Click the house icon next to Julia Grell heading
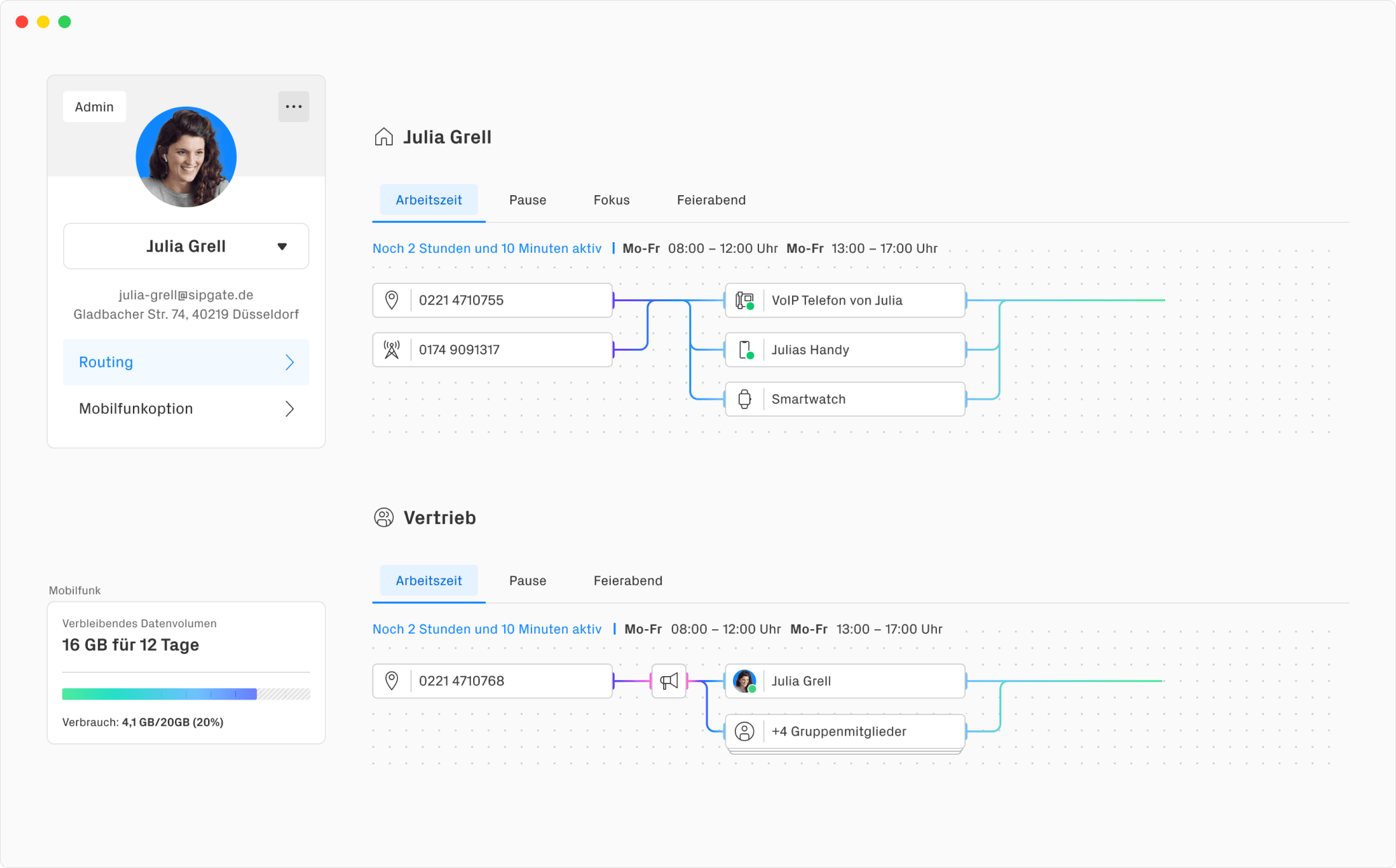The height and width of the screenshot is (868, 1396). (383, 137)
